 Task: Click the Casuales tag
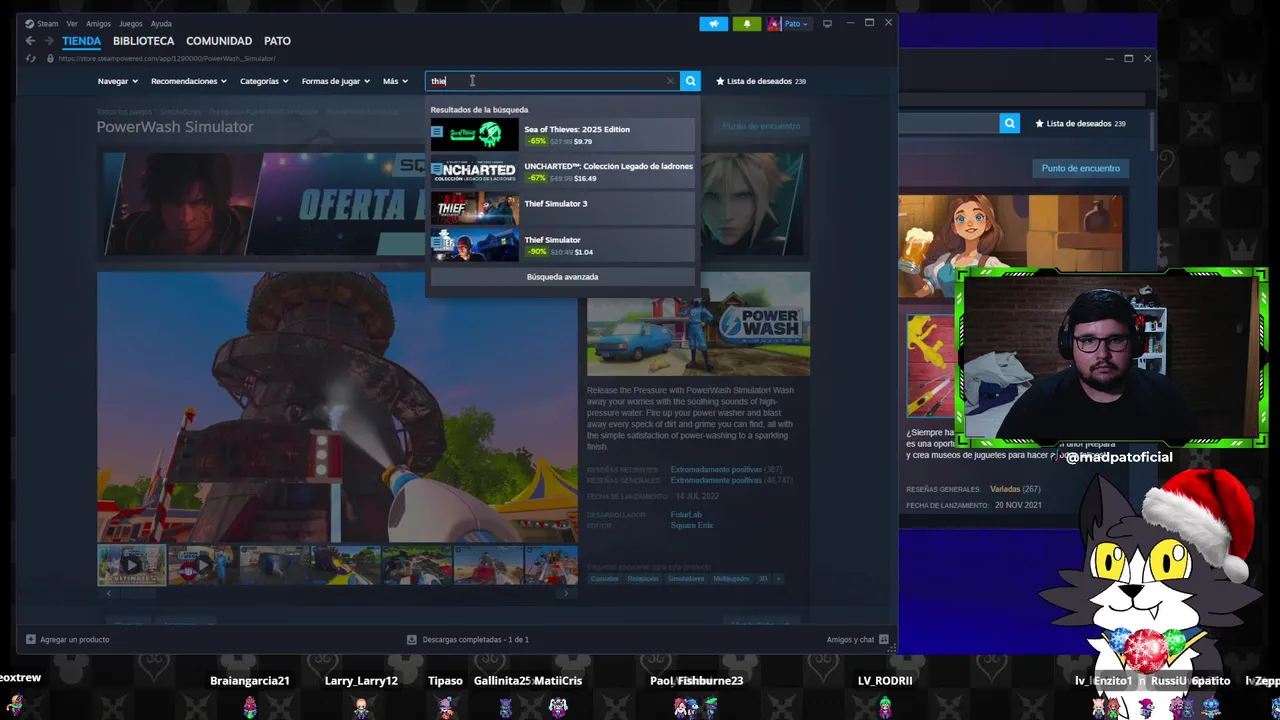(x=604, y=579)
